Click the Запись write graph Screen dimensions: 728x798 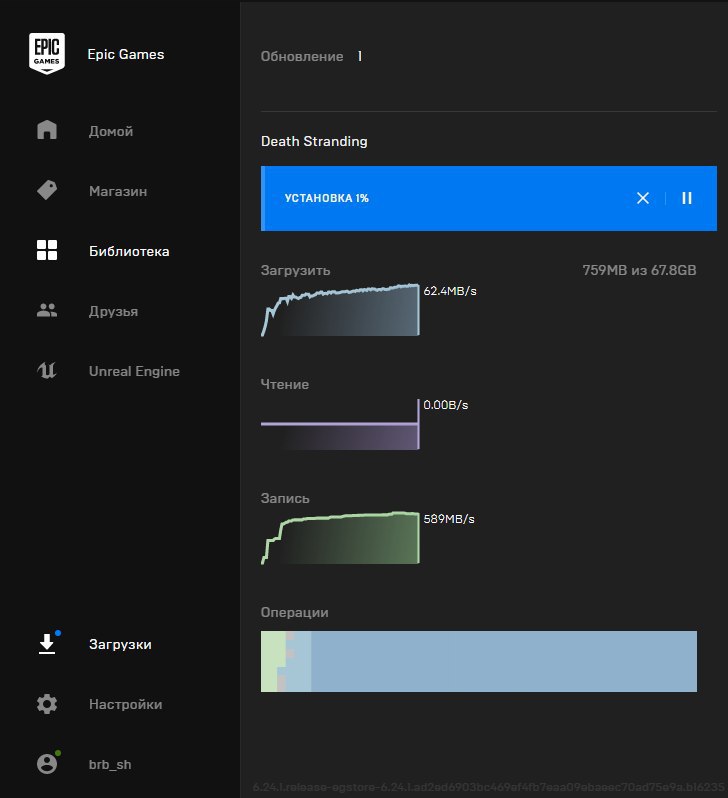tap(341, 538)
